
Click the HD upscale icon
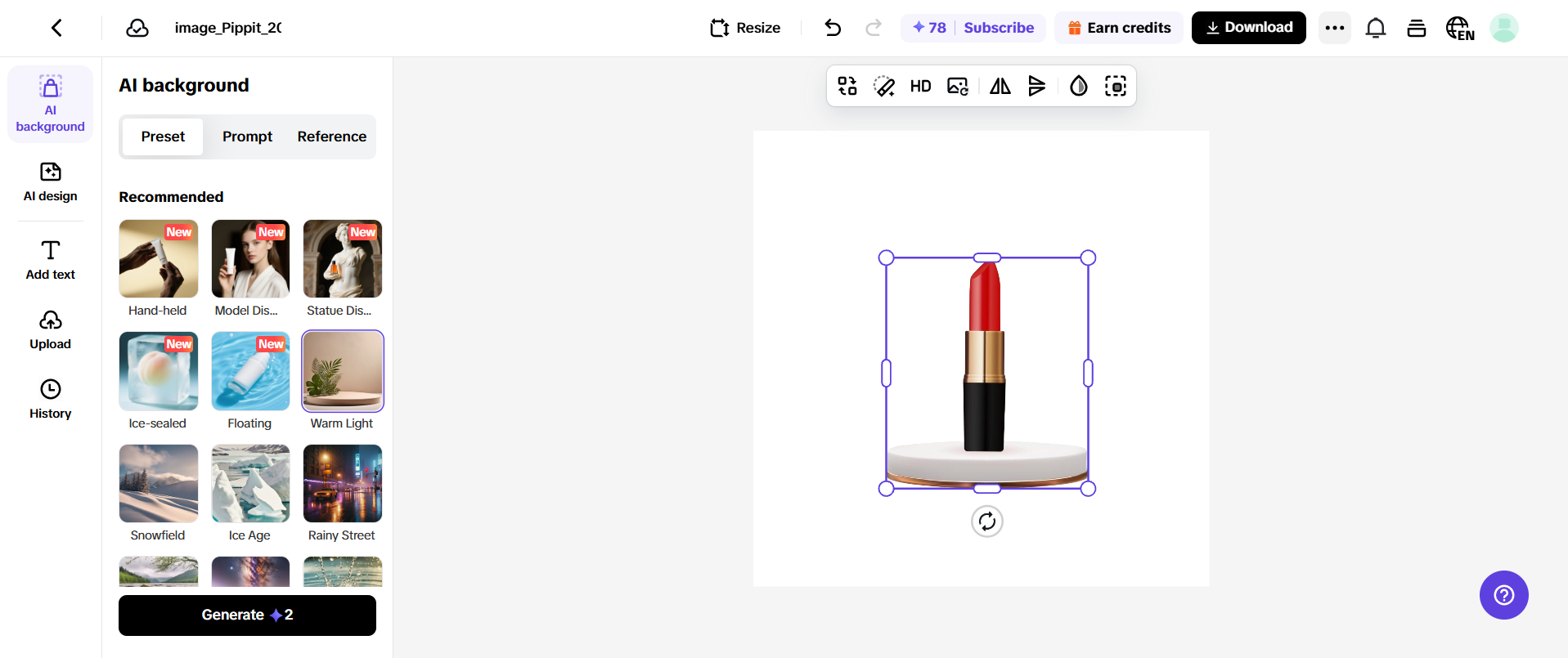[x=920, y=86]
